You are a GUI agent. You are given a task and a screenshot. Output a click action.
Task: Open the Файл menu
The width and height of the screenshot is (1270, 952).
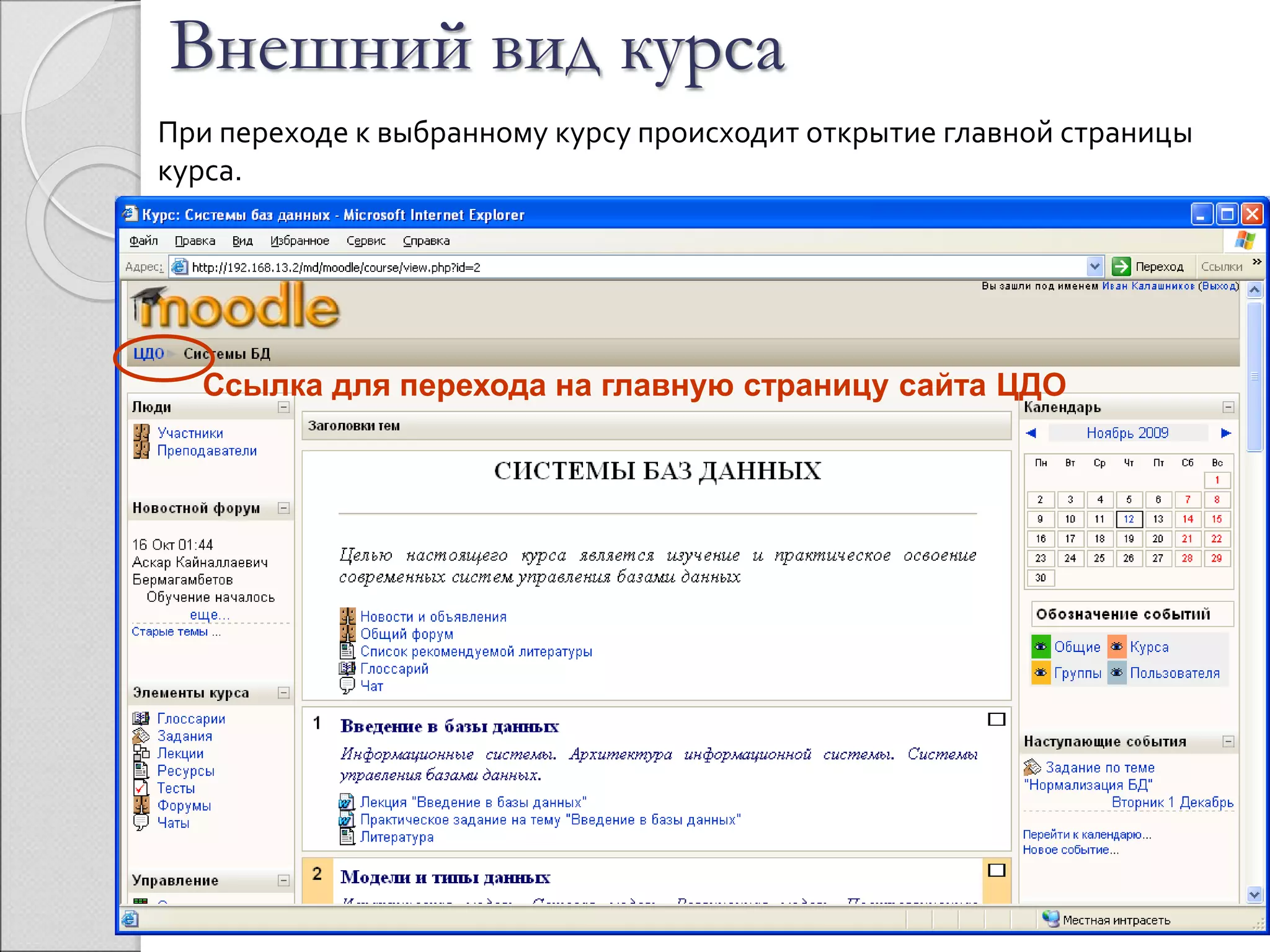(144, 240)
